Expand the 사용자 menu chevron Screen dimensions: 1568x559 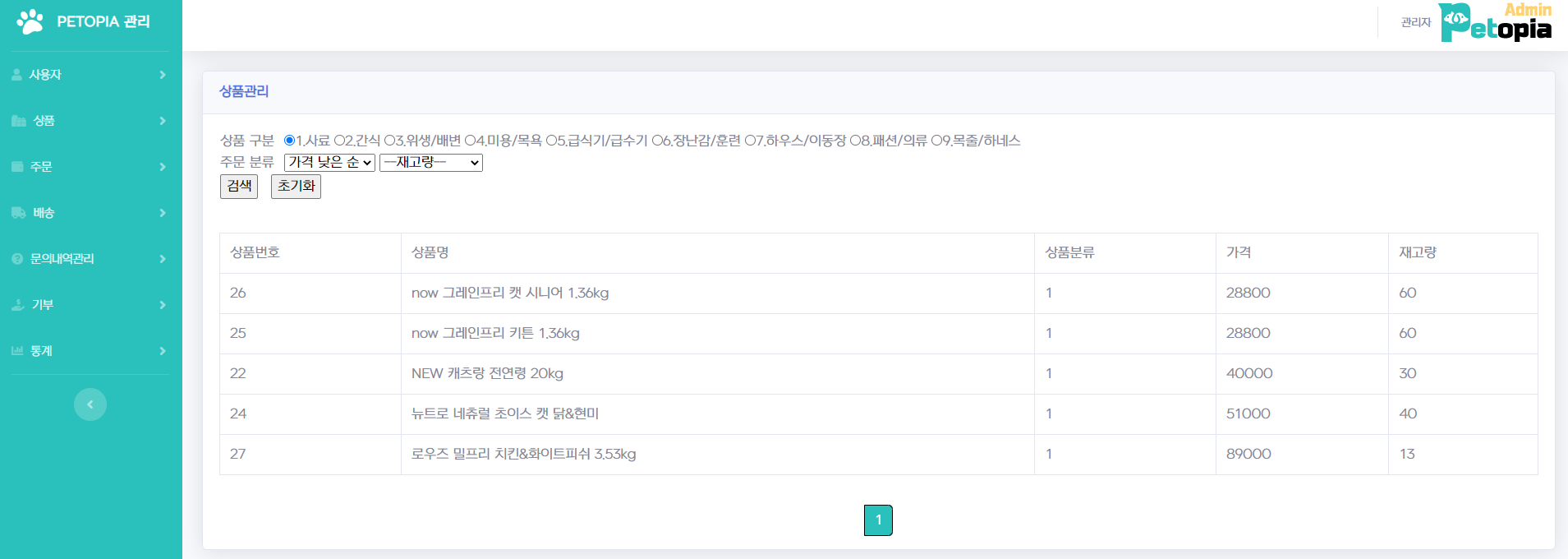click(x=163, y=75)
